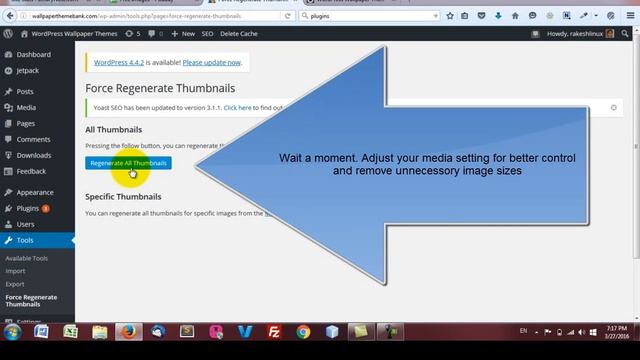This screenshot has height=360, width=640.
Task: Open WordPress Wallpaper Themes site link
Action: click(x=69, y=34)
